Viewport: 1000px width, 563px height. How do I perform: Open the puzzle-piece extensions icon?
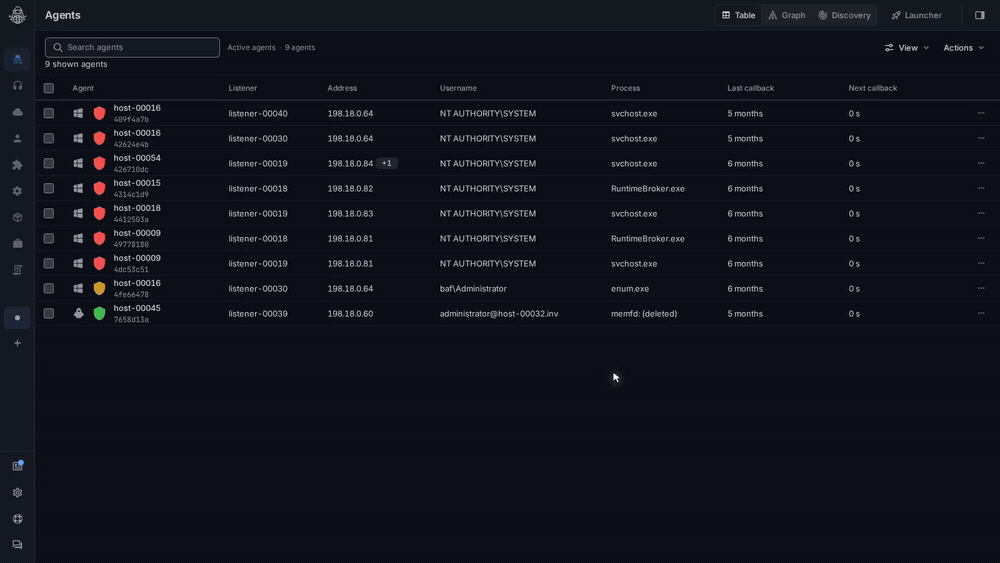17,165
